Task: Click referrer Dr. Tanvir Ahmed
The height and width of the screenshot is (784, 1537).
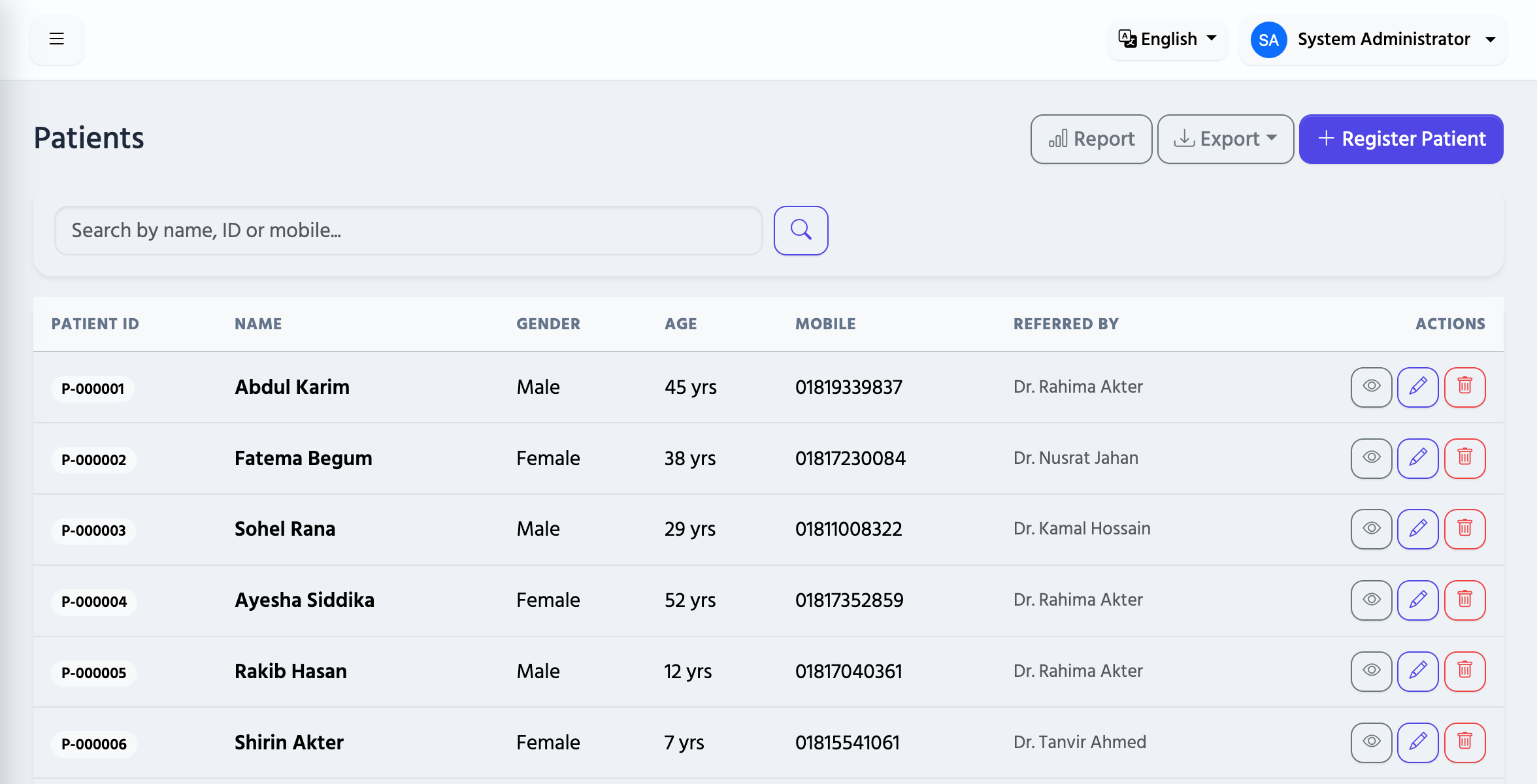Action: point(1080,742)
